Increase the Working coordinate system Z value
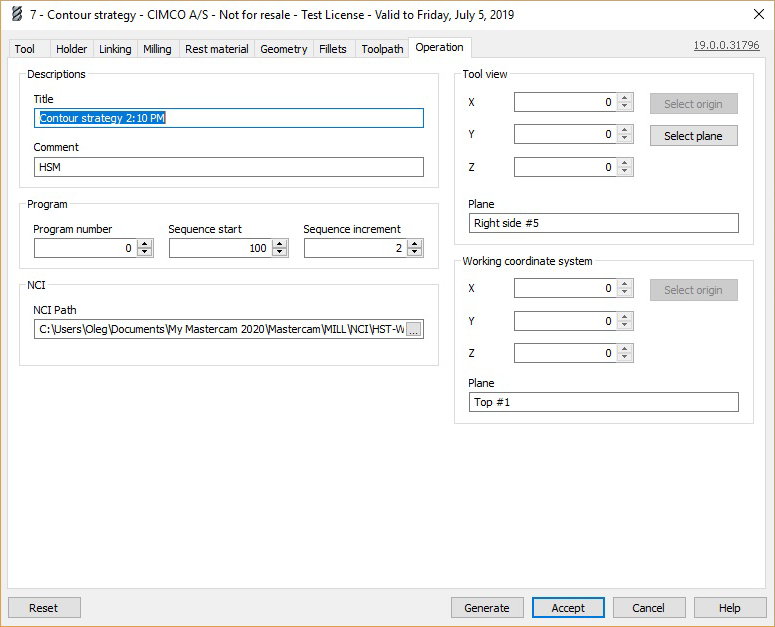Image resolution: width=775 pixels, height=627 pixels. [x=625, y=349]
